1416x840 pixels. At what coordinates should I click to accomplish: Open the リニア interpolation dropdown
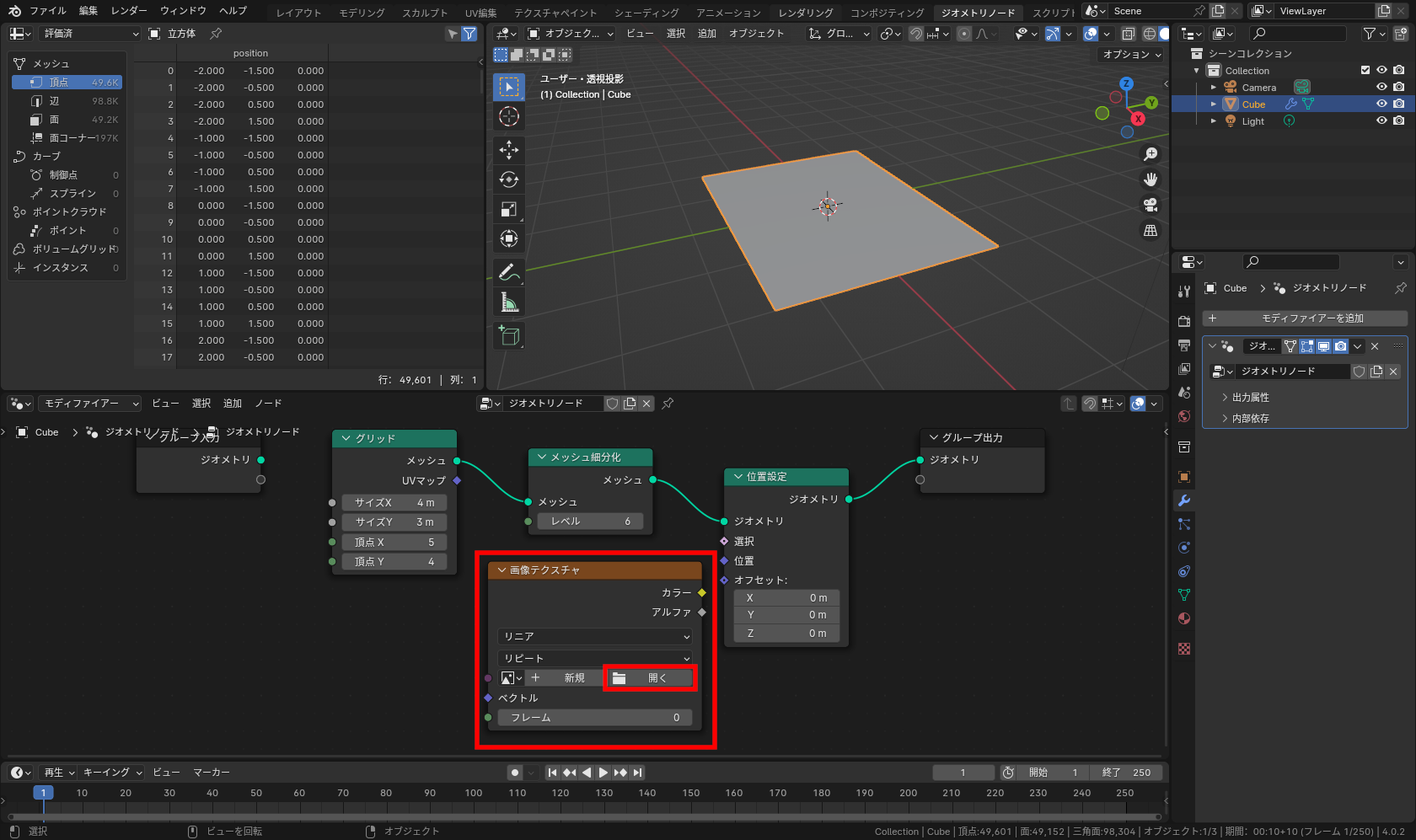click(595, 636)
